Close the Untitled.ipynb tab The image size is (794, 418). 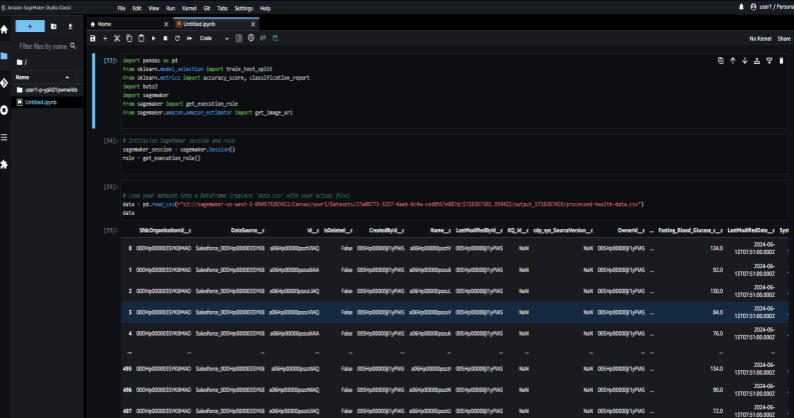click(x=253, y=24)
